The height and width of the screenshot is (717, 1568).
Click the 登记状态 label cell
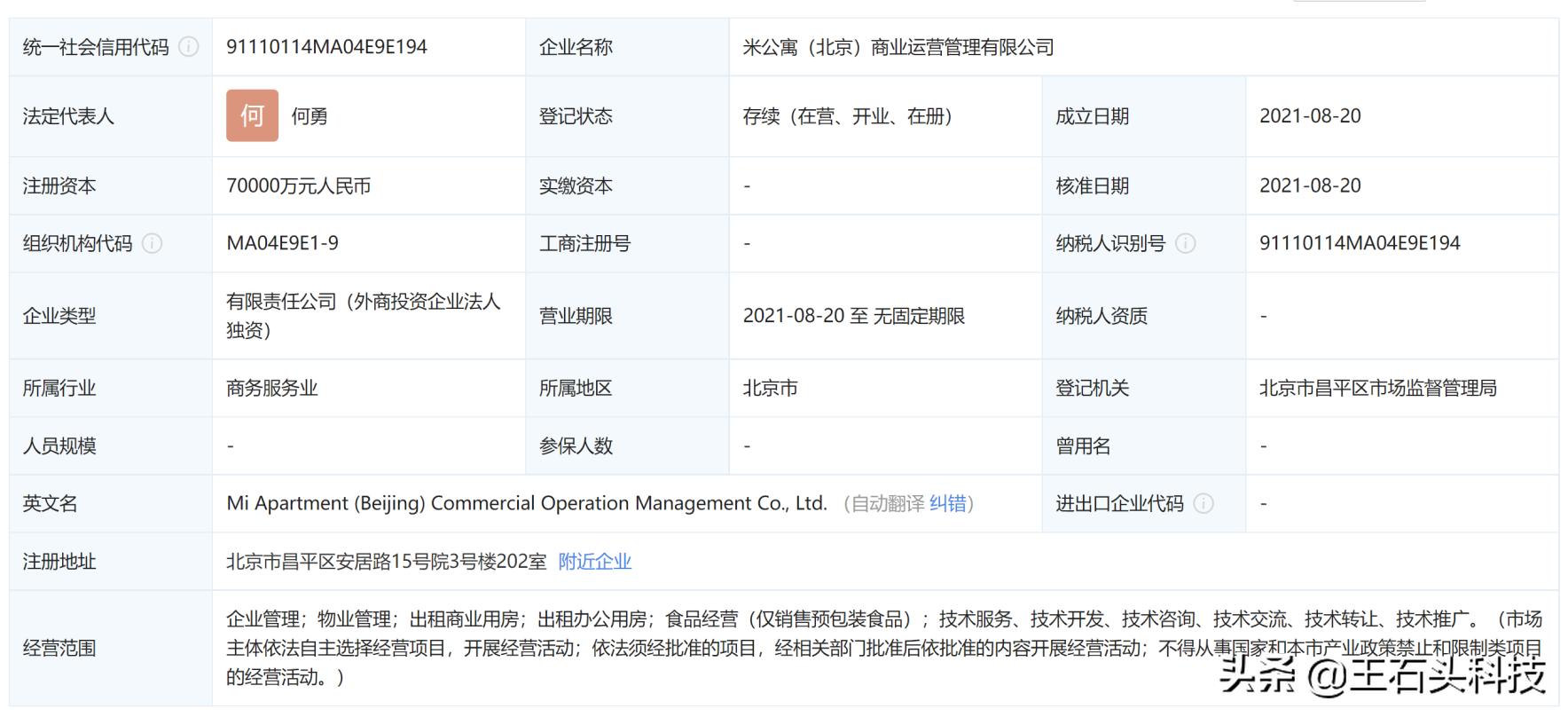627,116
